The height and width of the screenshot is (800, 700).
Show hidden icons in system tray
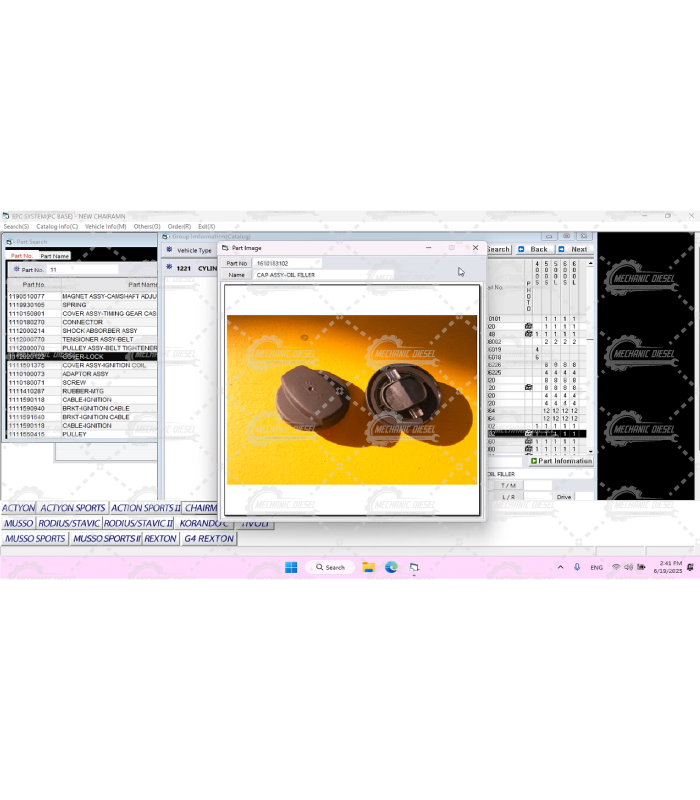[x=560, y=567]
